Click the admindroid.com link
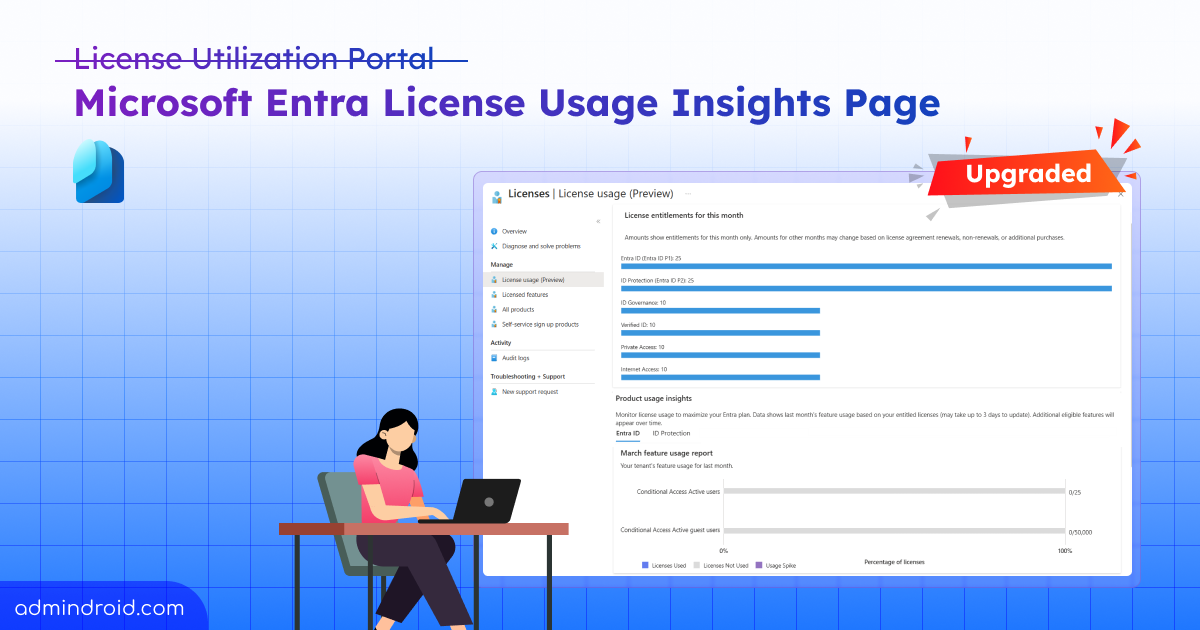Screen dimensions: 1200x630 [x=100, y=607]
